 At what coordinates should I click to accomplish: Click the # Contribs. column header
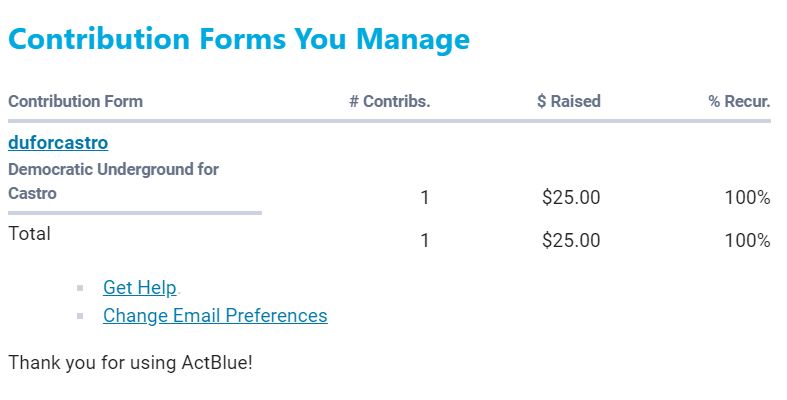coord(389,101)
